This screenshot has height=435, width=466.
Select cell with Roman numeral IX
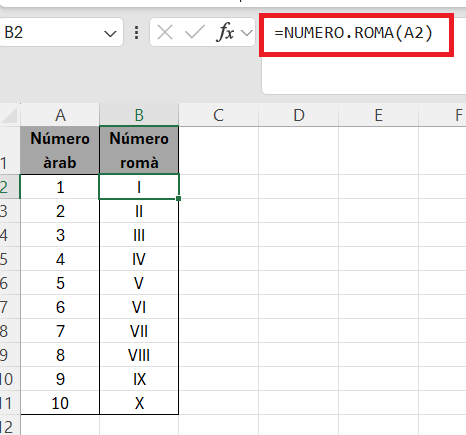point(139,379)
